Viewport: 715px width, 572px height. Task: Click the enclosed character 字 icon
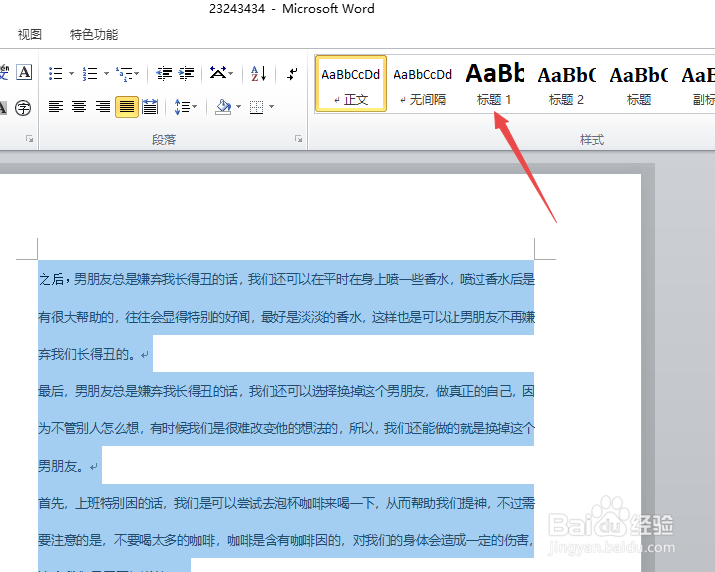pos(23,108)
